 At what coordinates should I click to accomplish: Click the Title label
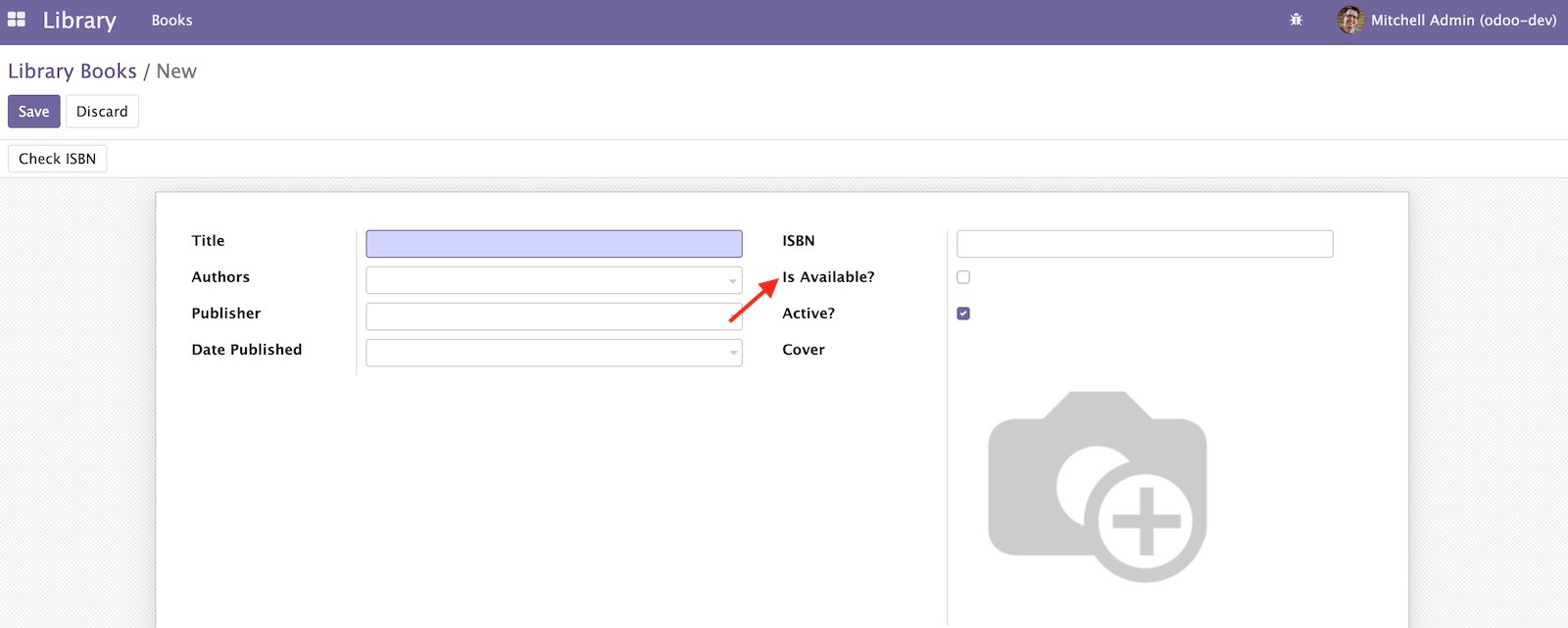pos(208,241)
